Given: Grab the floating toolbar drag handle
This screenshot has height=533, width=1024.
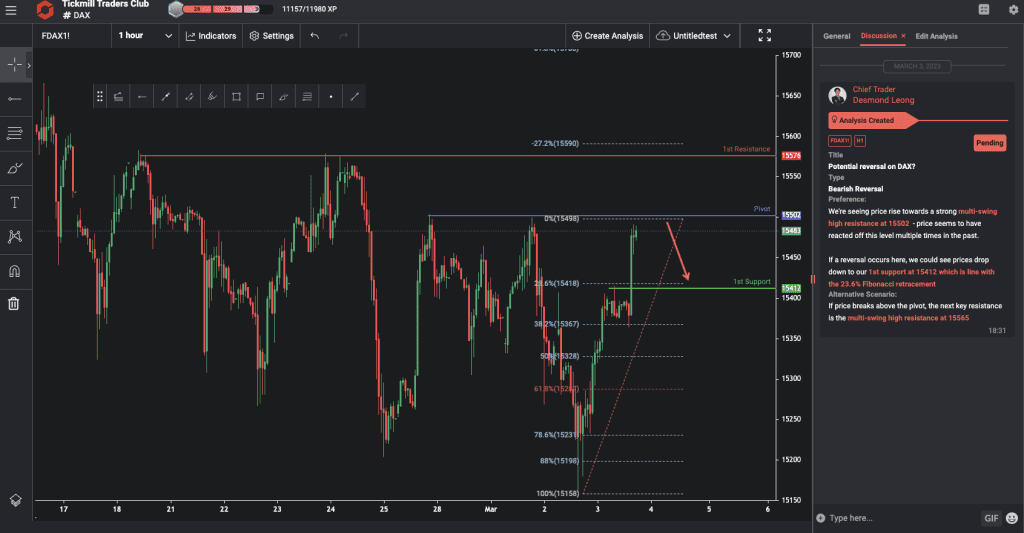Looking at the screenshot, I should pyautogui.click(x=100, y=97).
